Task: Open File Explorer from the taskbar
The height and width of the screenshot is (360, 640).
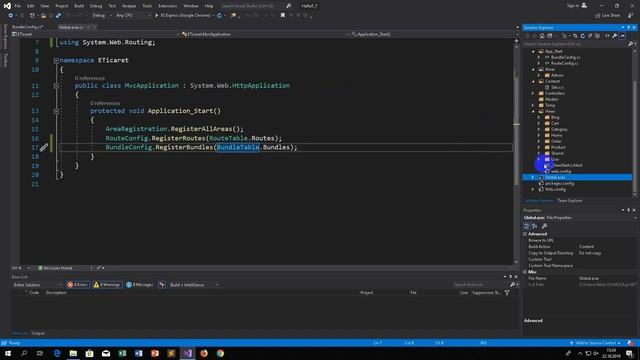Action: coord(73,353)
